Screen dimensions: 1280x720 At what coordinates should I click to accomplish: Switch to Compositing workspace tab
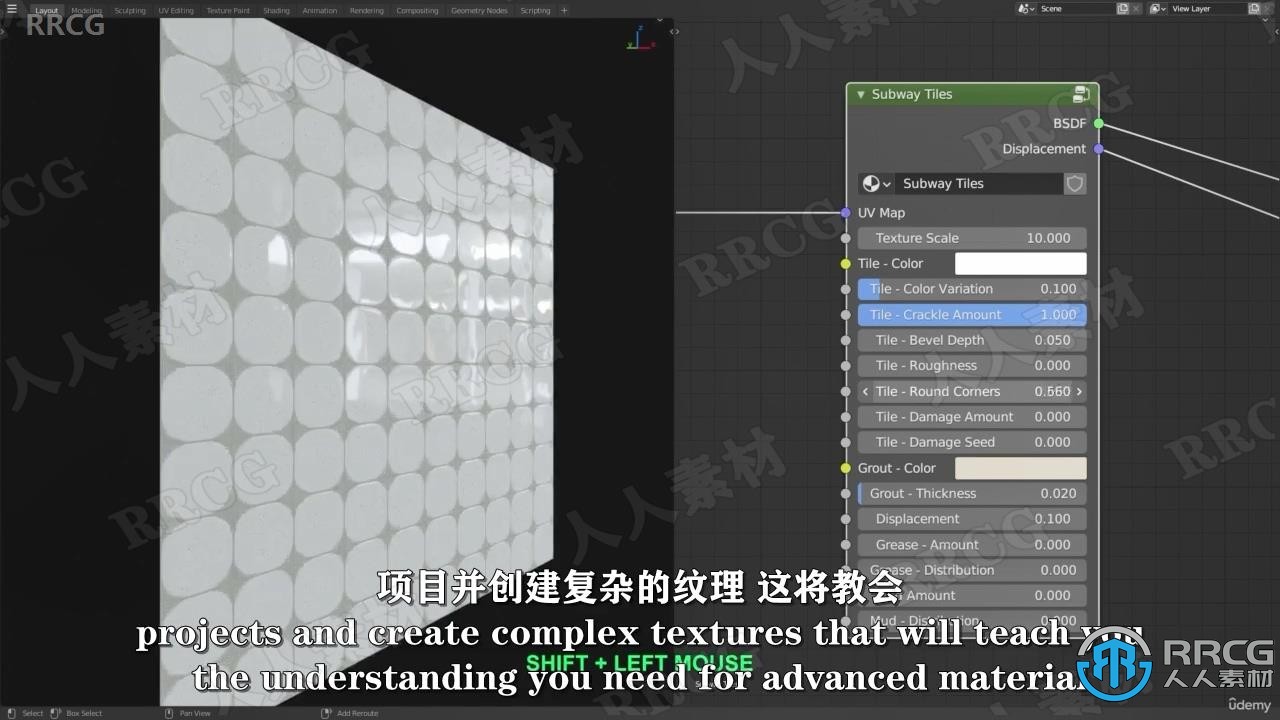pyautogui.click(x=417, y=10)
